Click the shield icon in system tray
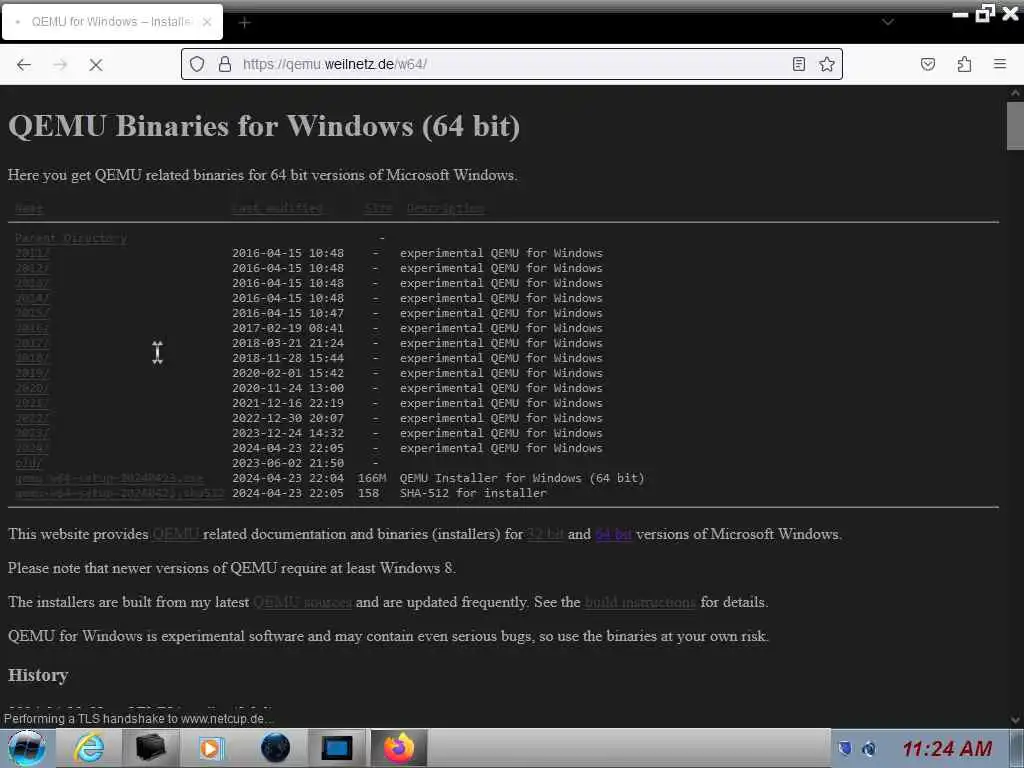The height and width of the screenshot is (768, 1024). (845, 748)
